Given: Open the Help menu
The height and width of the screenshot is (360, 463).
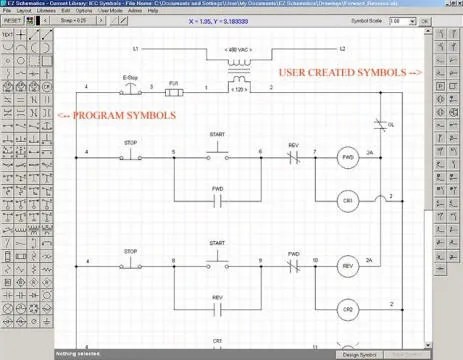Looking at the screenshot, I should [153, 11].
